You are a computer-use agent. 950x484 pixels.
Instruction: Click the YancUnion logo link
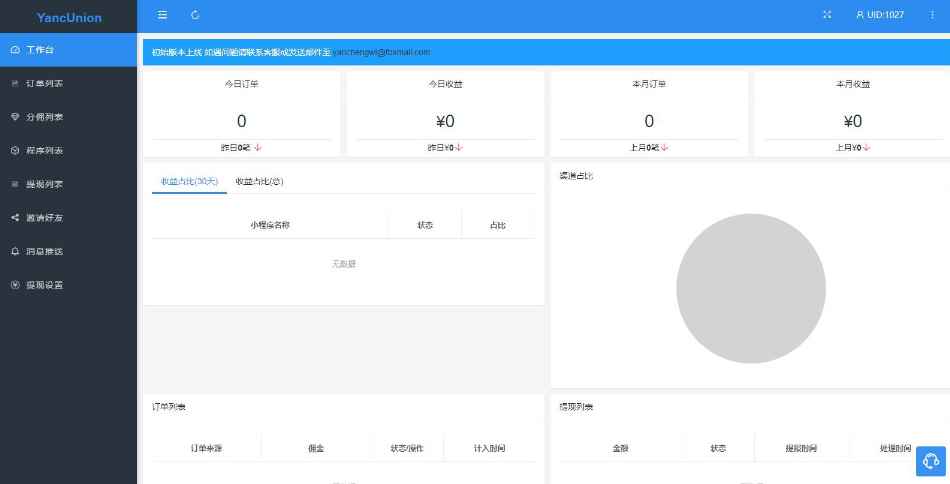68,17
